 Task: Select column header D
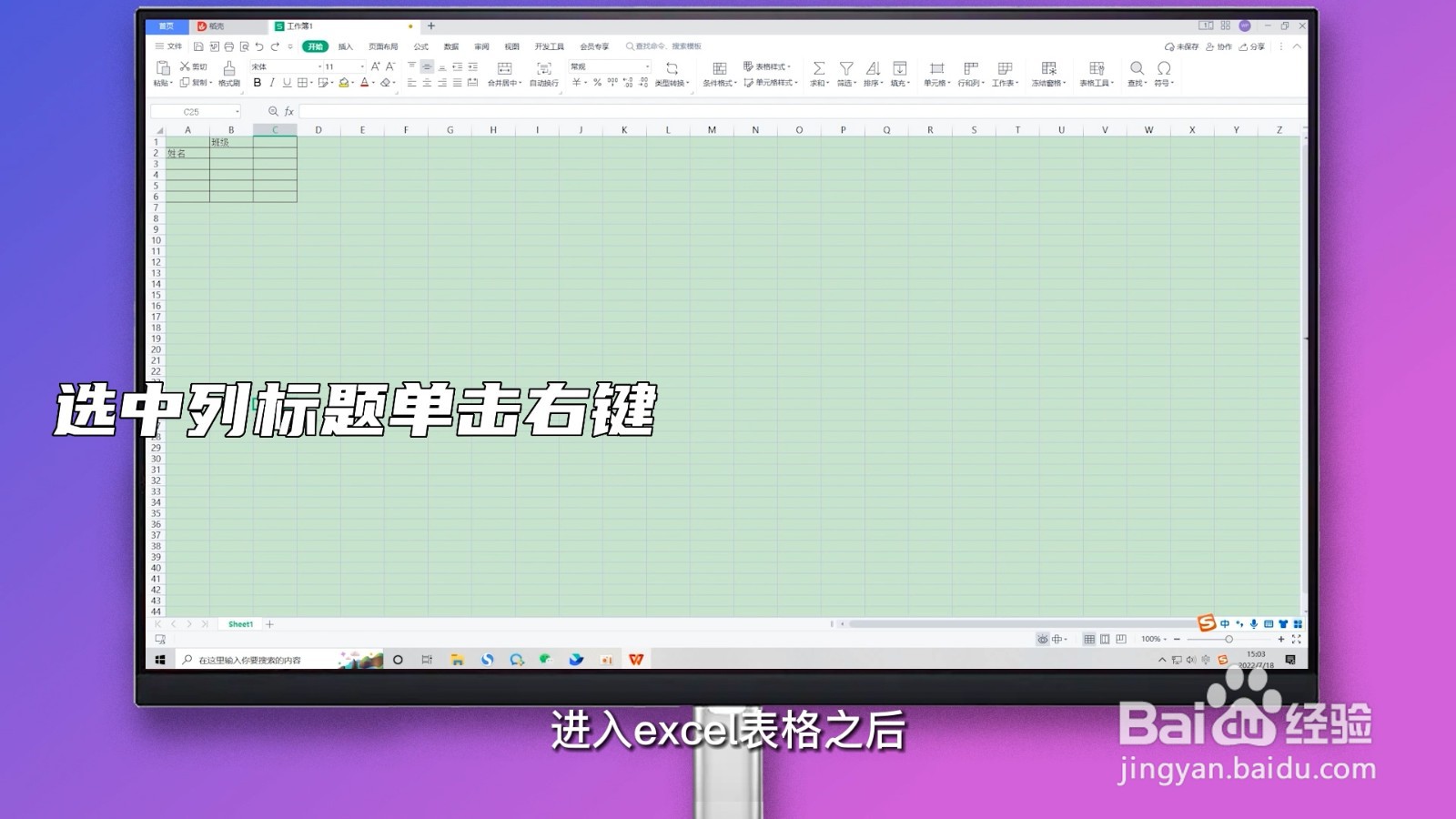pos(318,130)
